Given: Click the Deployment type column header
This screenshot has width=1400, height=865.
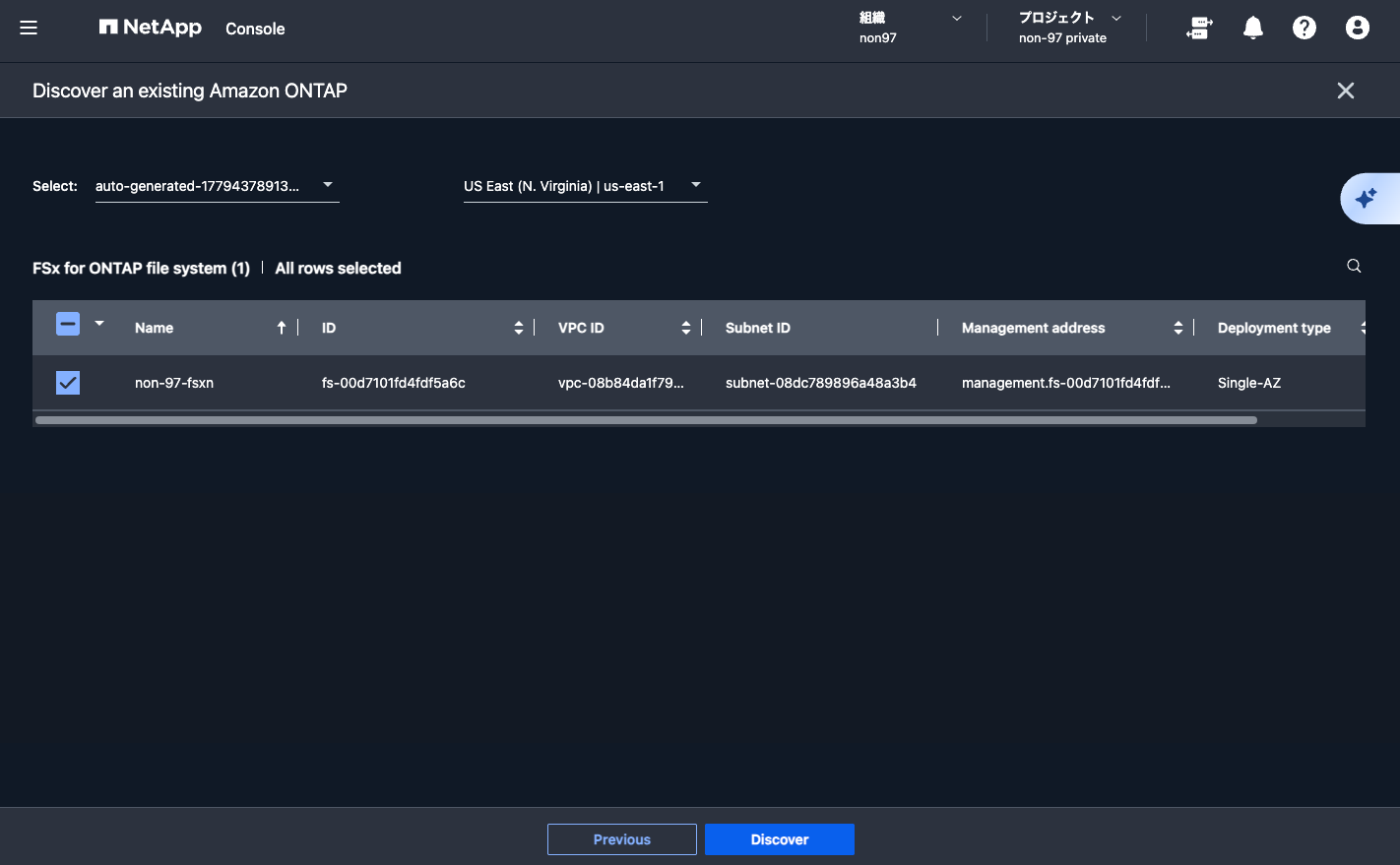Looking at the screenshot, I should click(x=1274, y=328).
